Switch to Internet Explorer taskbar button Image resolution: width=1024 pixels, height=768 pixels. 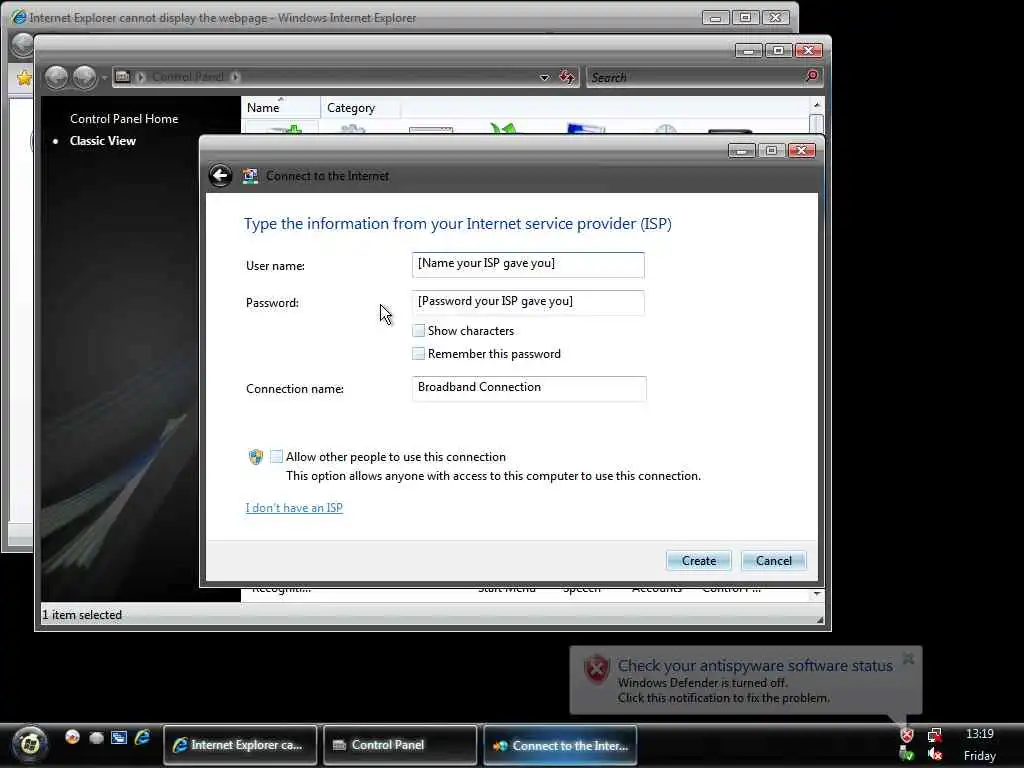point(240,744)
